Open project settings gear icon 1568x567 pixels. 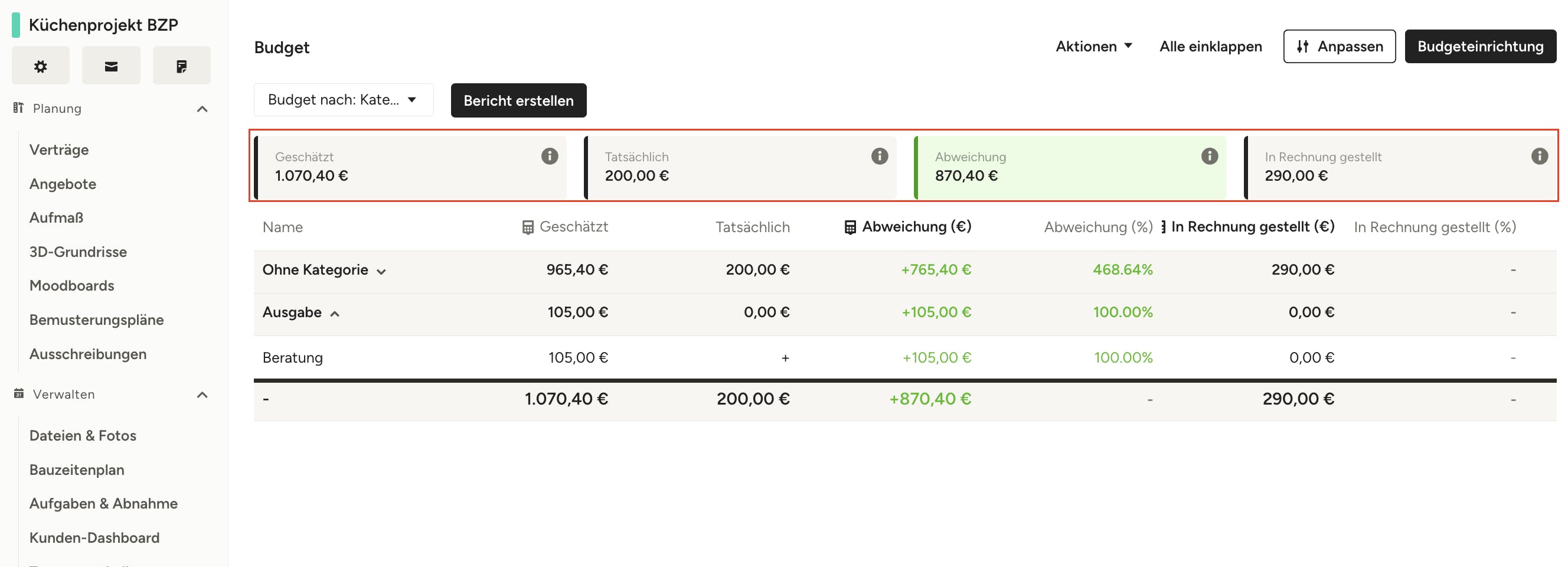(x=40, y=66)
